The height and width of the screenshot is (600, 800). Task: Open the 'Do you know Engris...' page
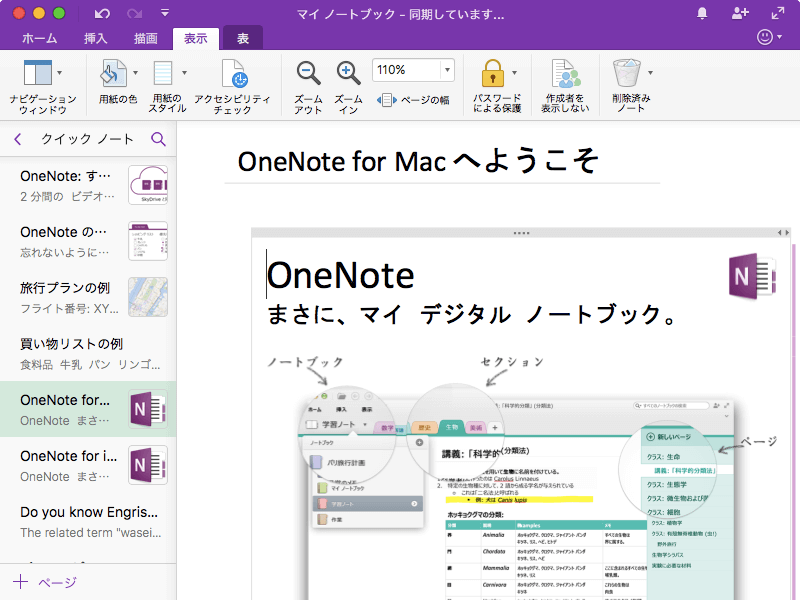[x=88, y=521]
